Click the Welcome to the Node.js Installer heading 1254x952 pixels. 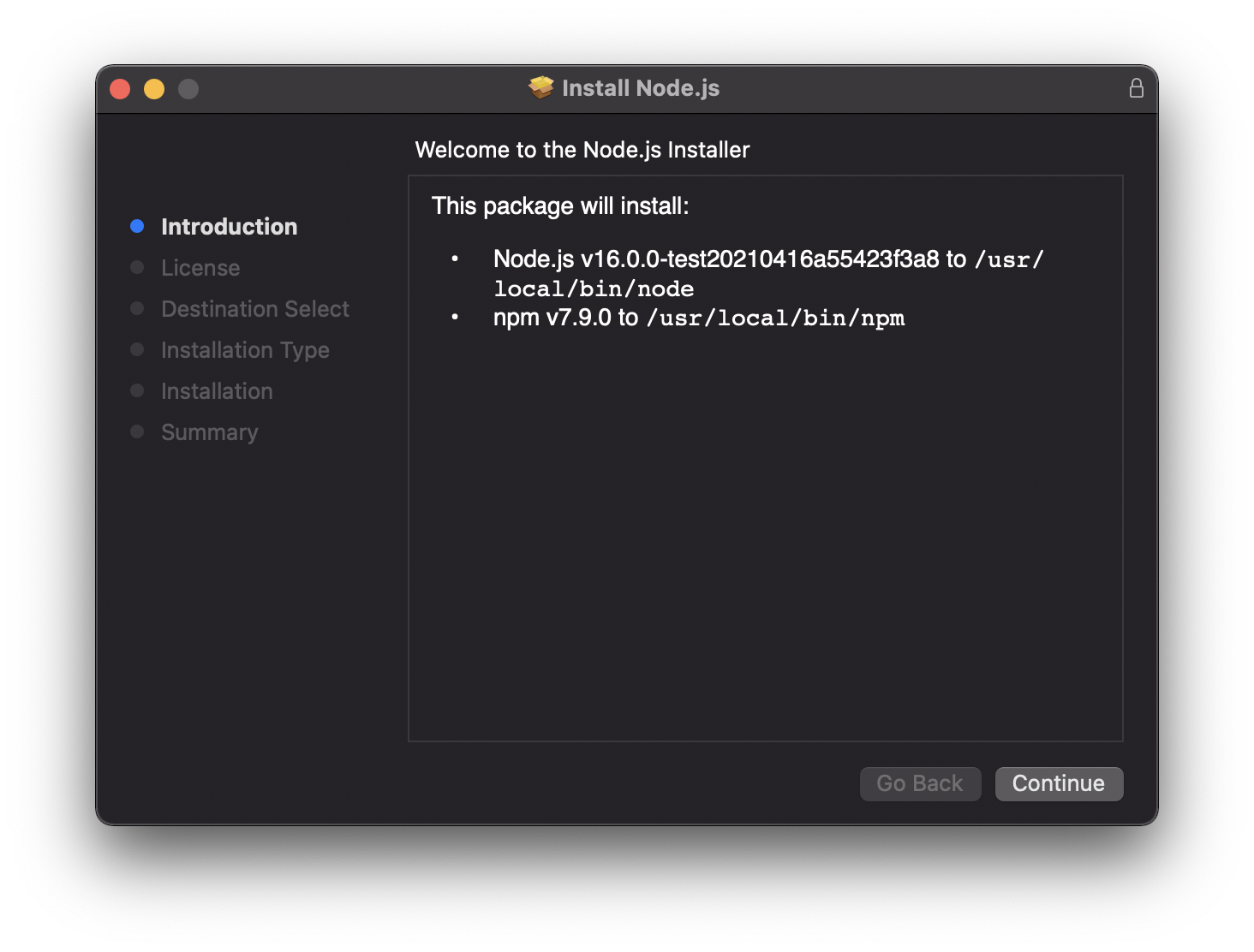[582, 150]
